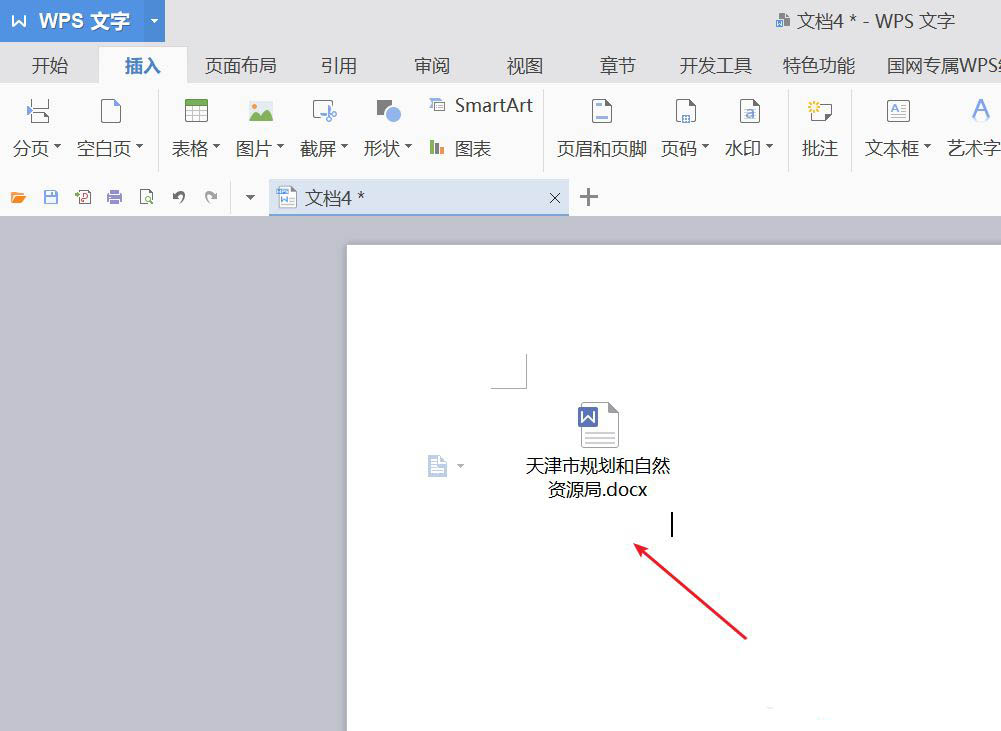Viewport: 1001px width, 731px height.
Task: Insert a 图表 chart
Action: pos(460,149)
